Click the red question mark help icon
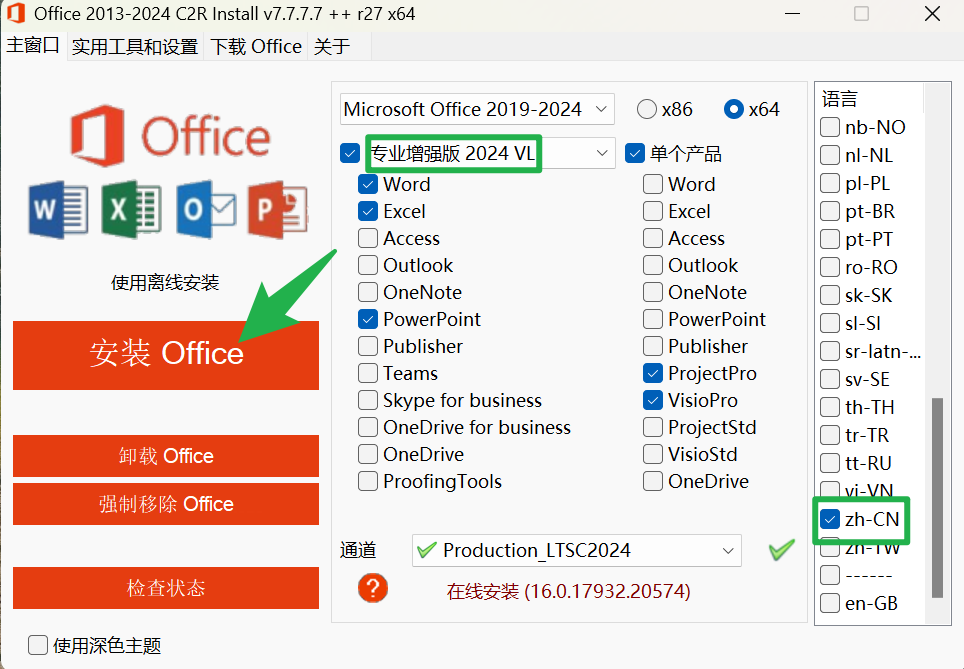This screenshot has height=669, width=964. 372,588
